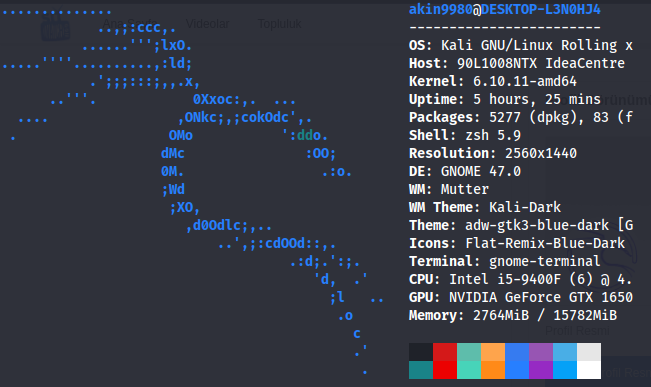Click the Uptime line 5 hours, 25 mins
This screenshot has width=651, height=387.
coord(505,99)
